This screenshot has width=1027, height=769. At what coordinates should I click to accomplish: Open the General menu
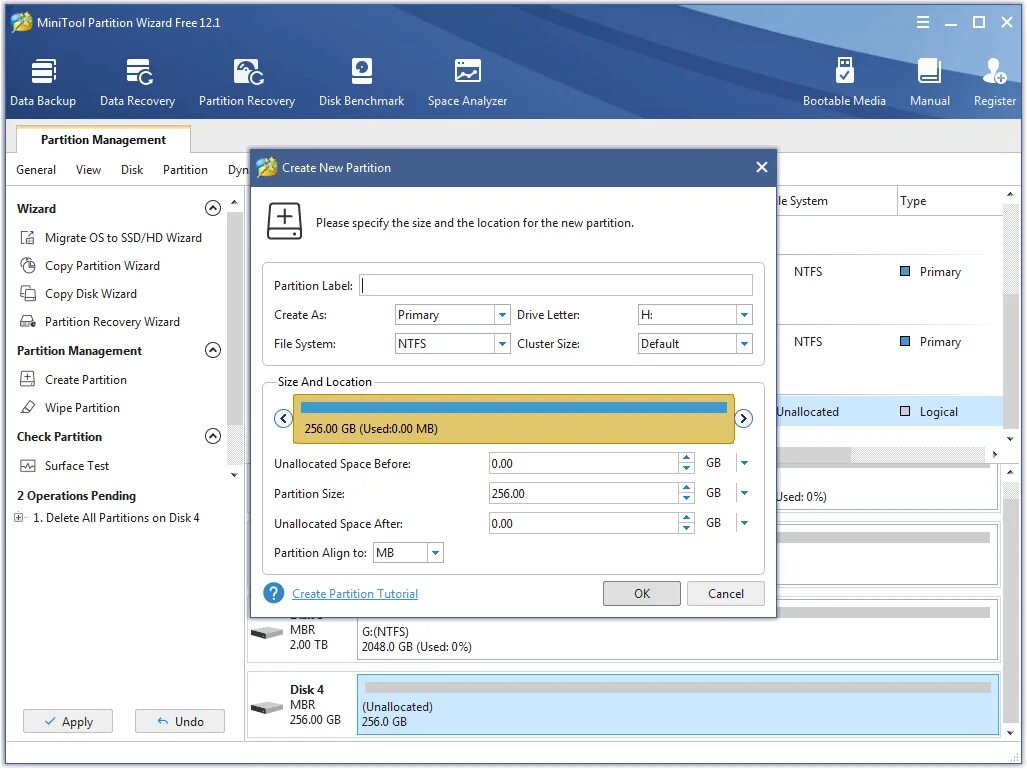click(x=36, y=170)
